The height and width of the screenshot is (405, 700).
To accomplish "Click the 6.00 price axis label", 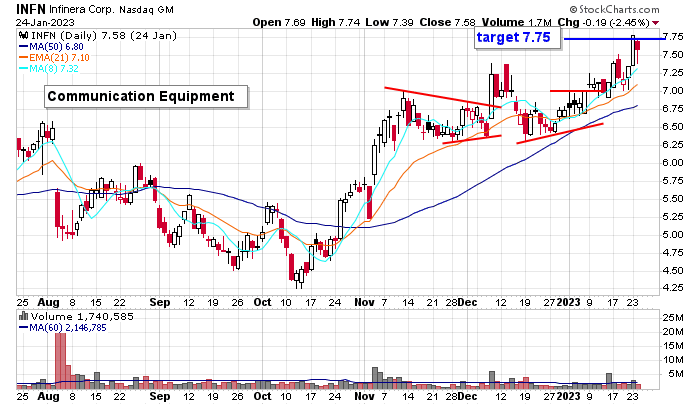I will pos(673,163).
